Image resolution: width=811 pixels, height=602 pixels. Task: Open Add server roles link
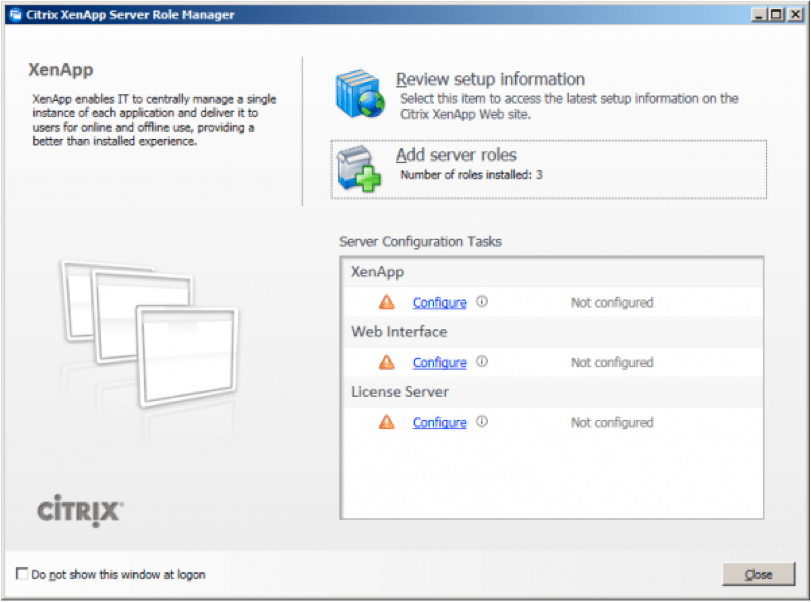456,155
